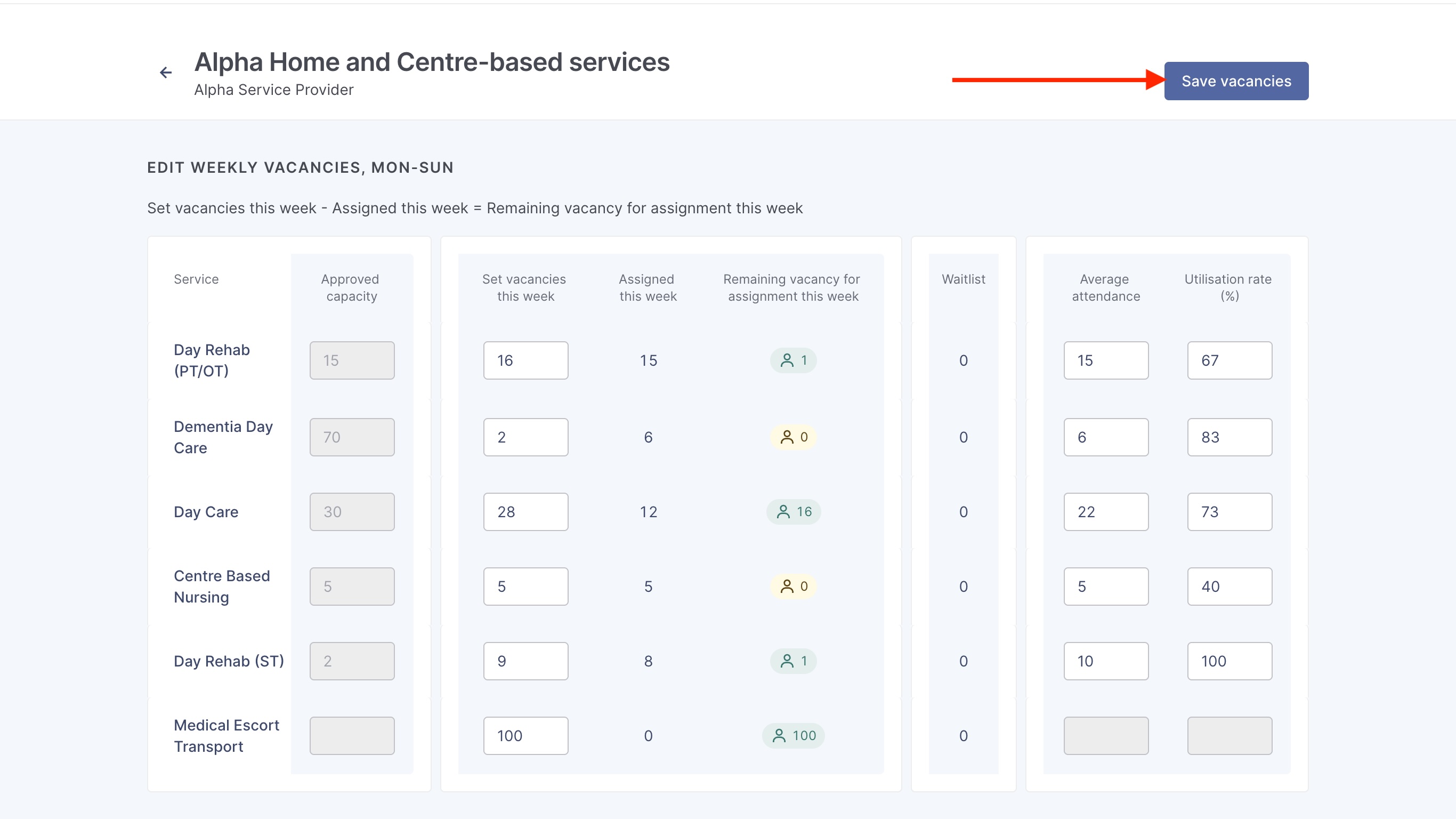Image resolution: width=1456 pixels, height=819 pixels.
Task: Click Day Rehab (ST) remaining vacancy badge
Action: coord(793,661)
